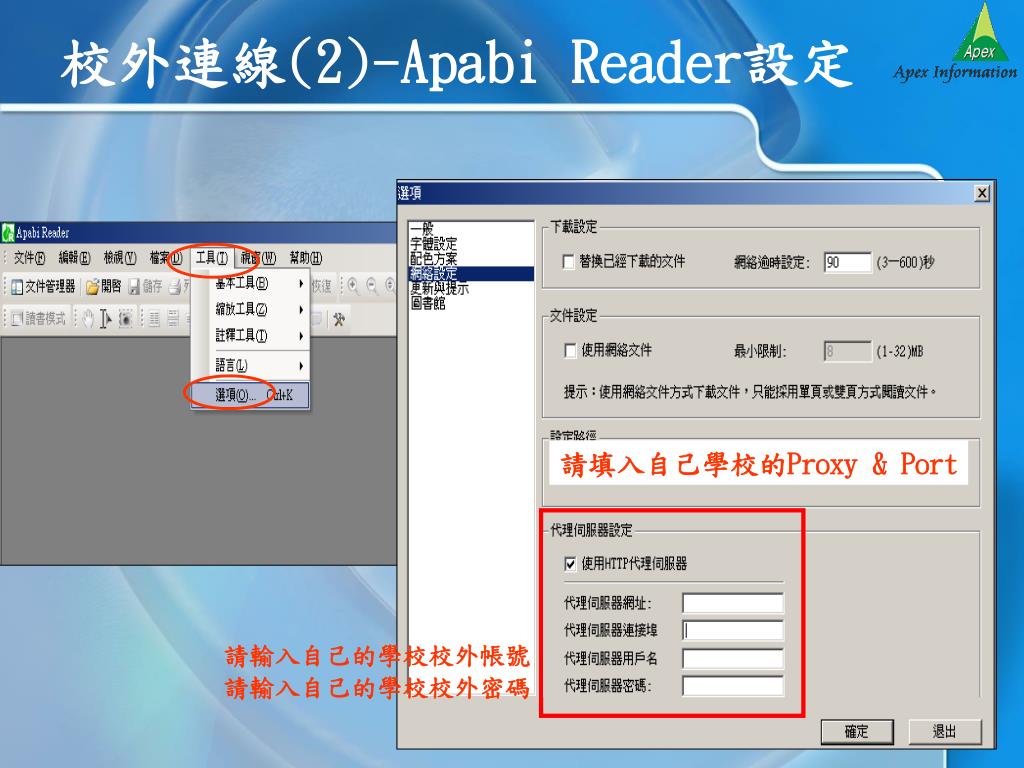
Task: Click the 代理伺服器密碼 password field
Action: tap(733, 686)
